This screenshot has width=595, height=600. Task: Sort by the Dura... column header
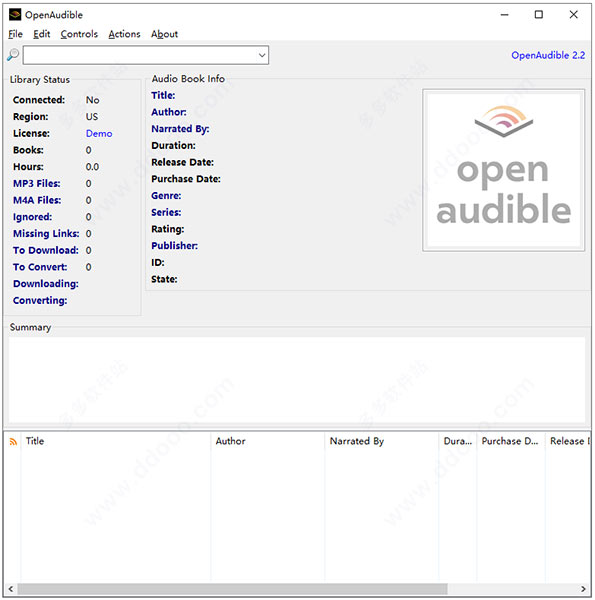(x=458, y=441)
